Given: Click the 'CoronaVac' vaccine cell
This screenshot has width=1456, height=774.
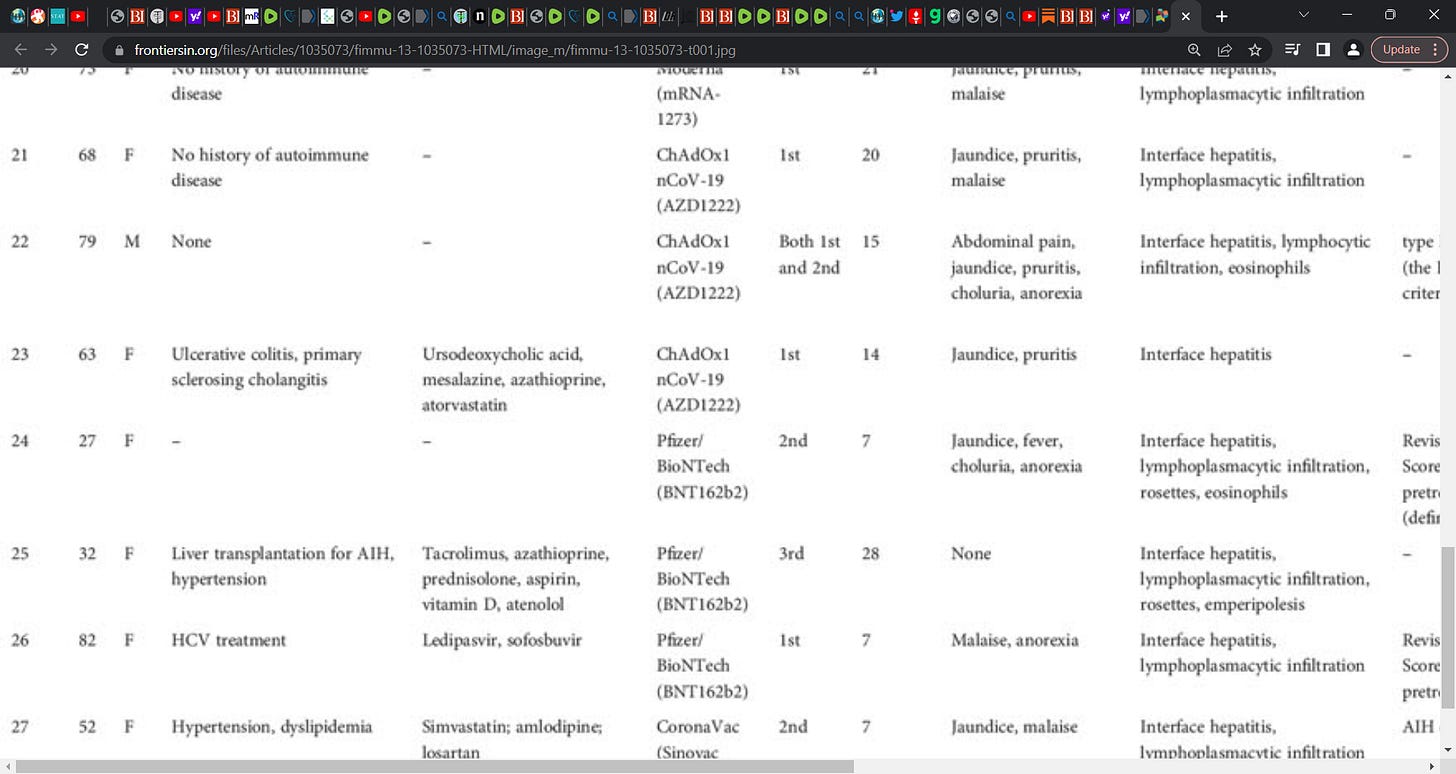Looking at the screenshot, I should (698, 739).
